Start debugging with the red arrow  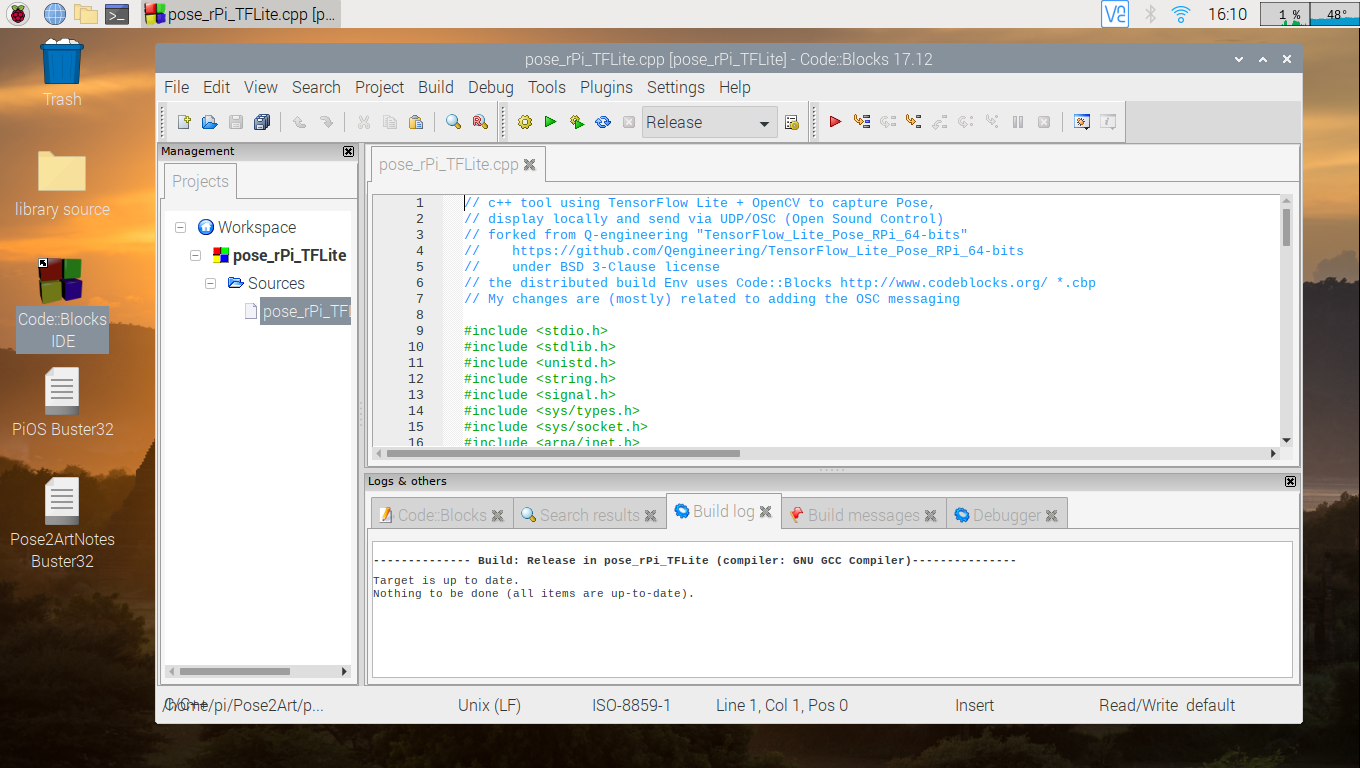[x=835, y=122]
